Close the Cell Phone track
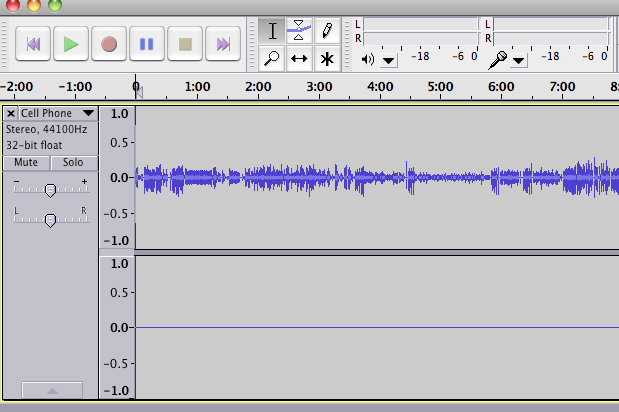This screenshot has height=412, width=619. [11, 114]
